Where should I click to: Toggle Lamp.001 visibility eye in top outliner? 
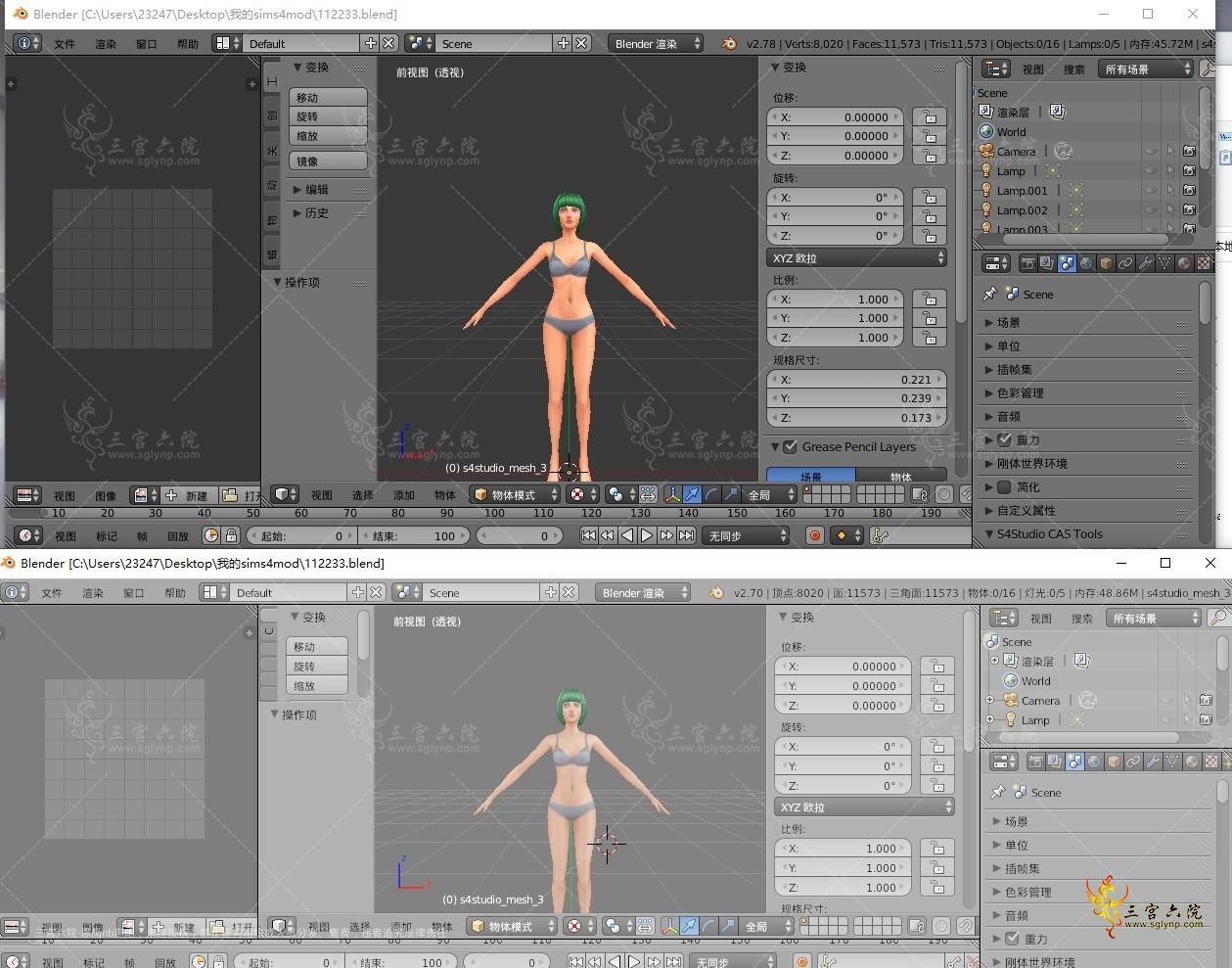coord(1151,191)
